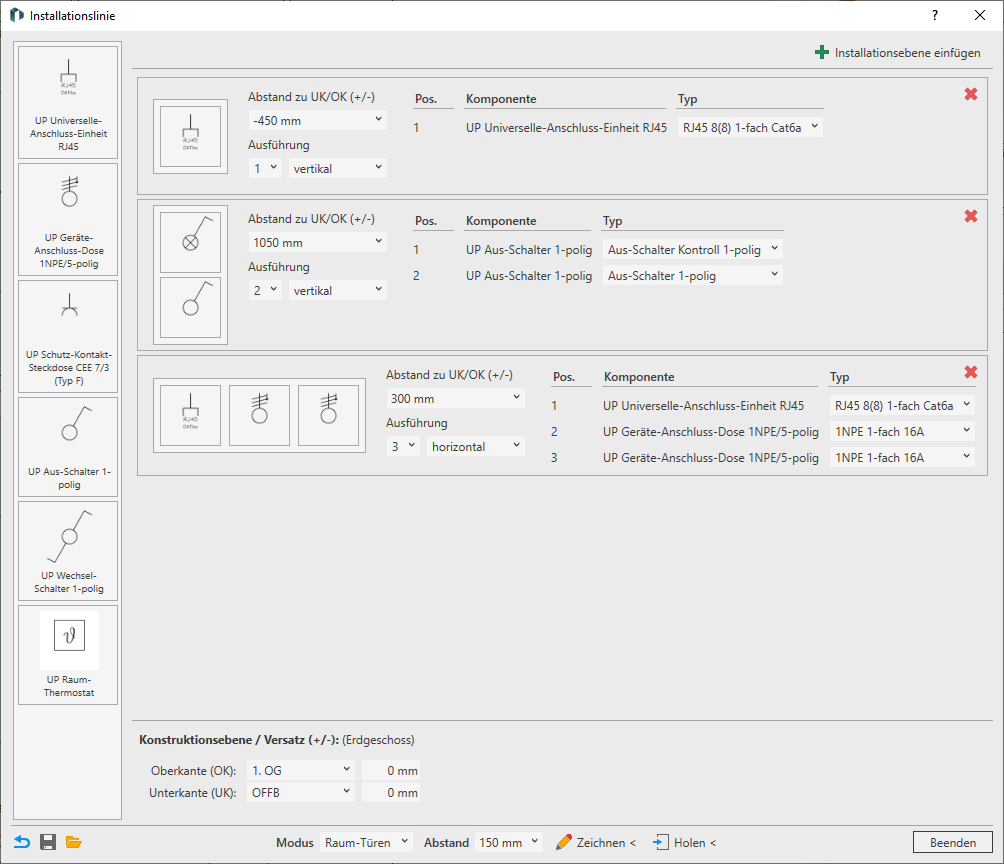Open the Aus-Schalter 1-polig type dropdown
The width and height of the screenshot is (1004, 864).
coord(693,276)
